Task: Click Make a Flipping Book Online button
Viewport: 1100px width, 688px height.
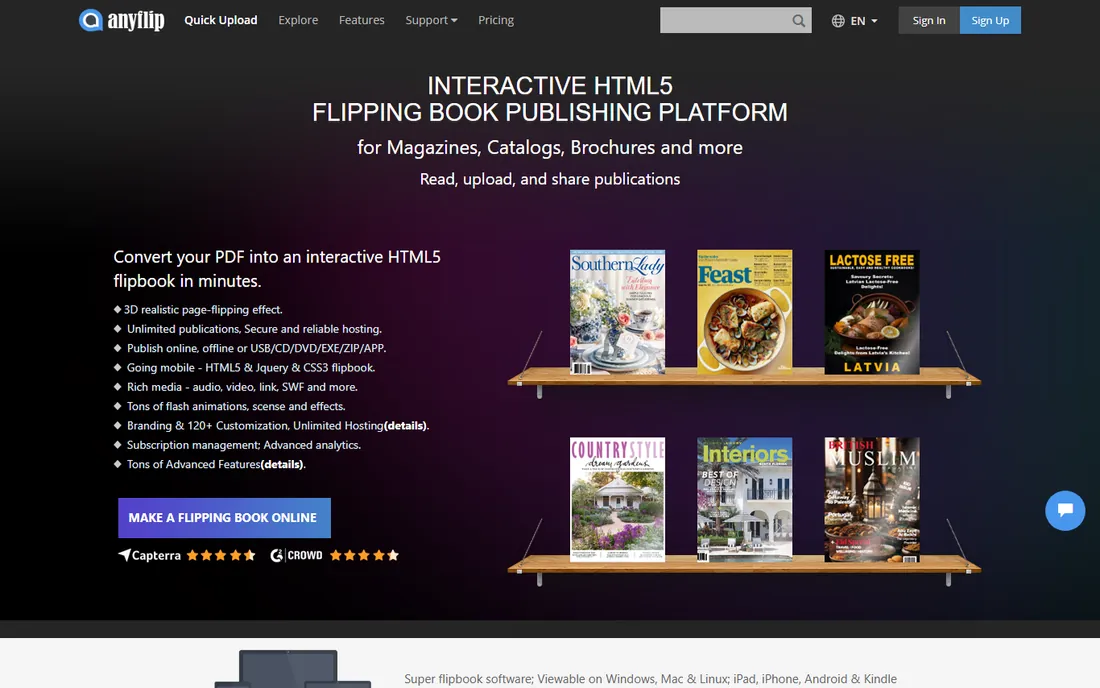Action: pyautogui.click(x=224, y=518)
